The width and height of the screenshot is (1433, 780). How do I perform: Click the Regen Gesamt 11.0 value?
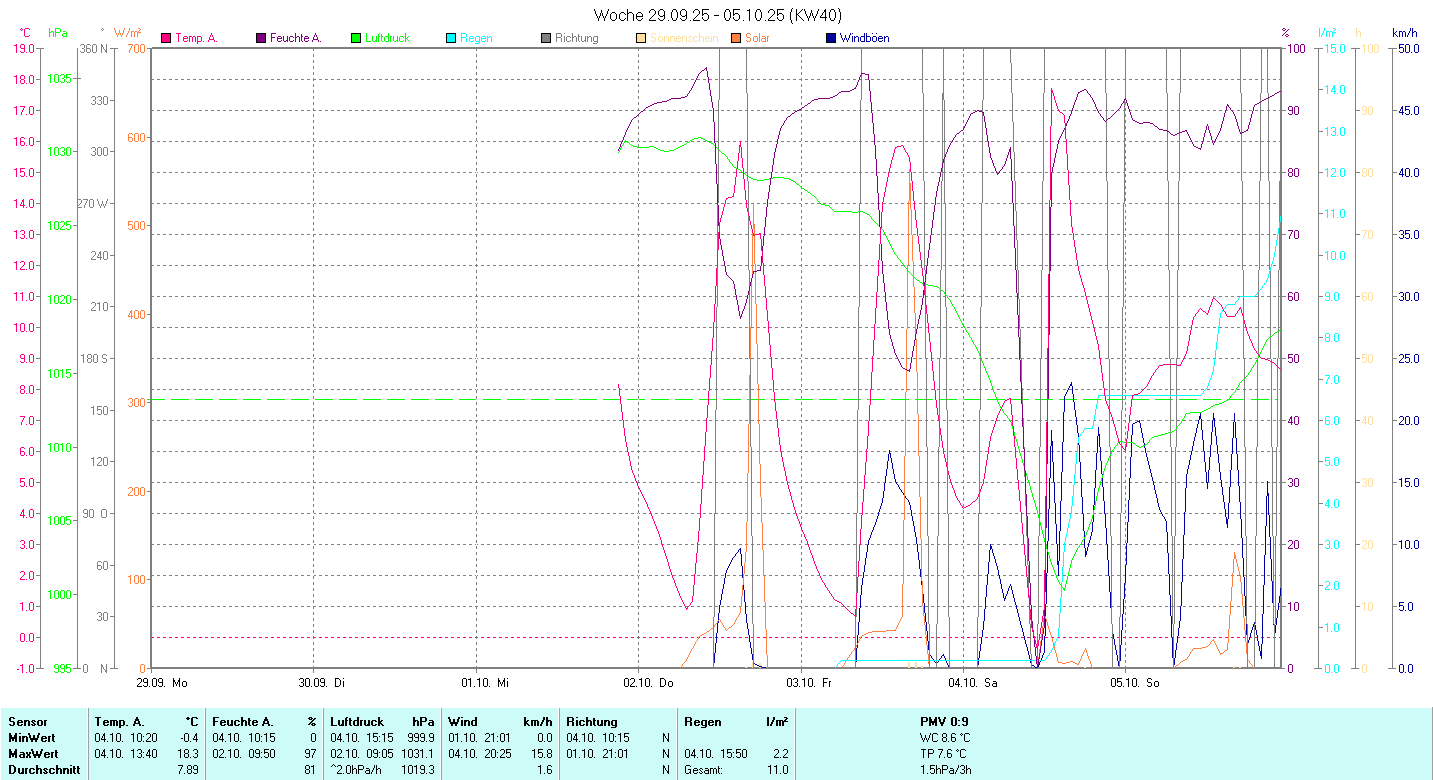pyautogui.click(x=776, y=770)
